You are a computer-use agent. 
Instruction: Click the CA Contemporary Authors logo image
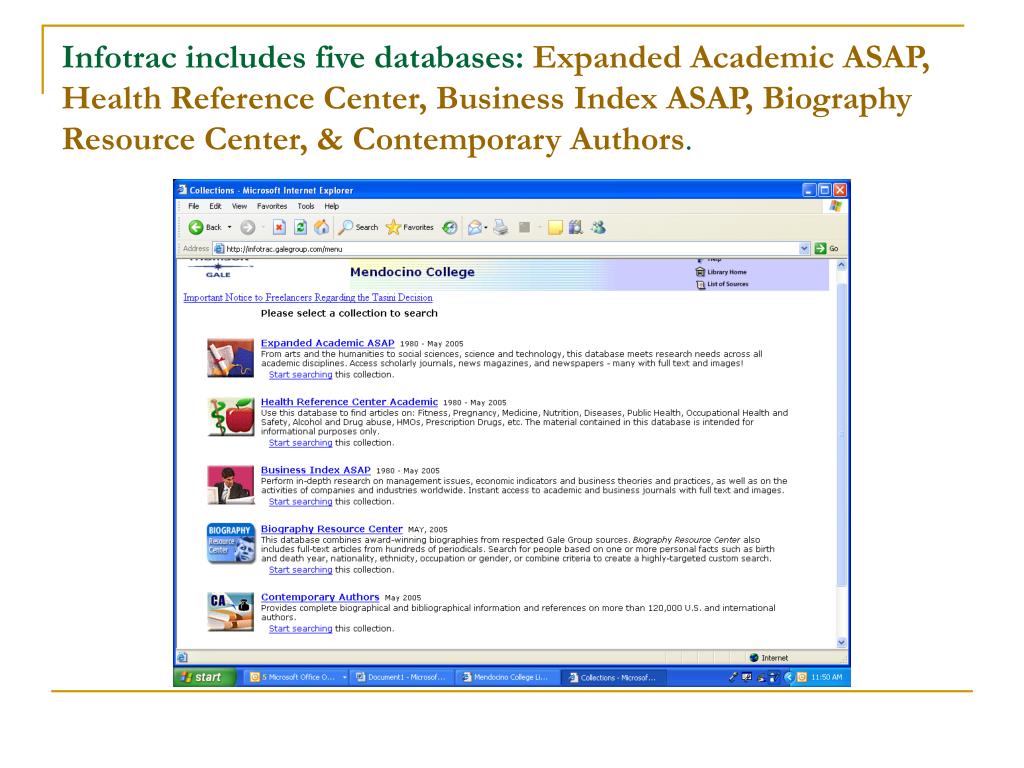[231, 611]
